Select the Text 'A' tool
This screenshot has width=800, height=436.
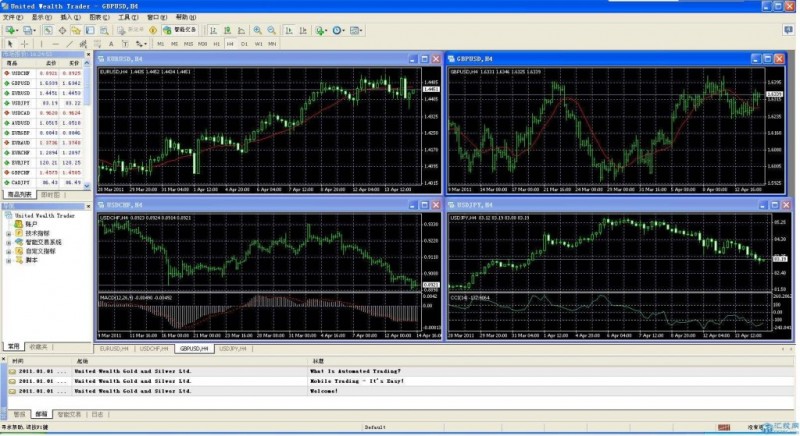pyautogui.click(x=111, y=44)
